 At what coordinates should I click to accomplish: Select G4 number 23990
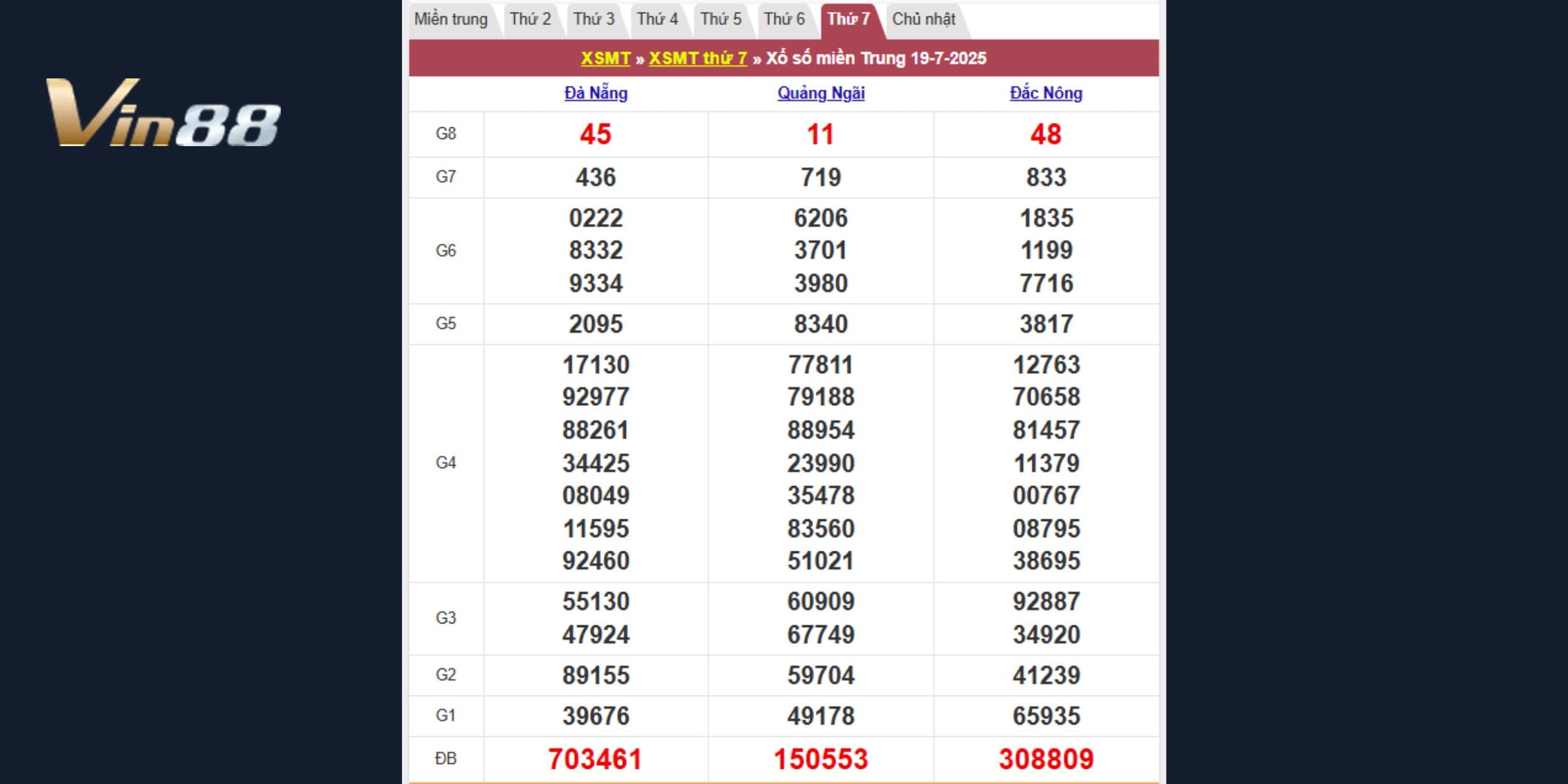coord(821,464)
